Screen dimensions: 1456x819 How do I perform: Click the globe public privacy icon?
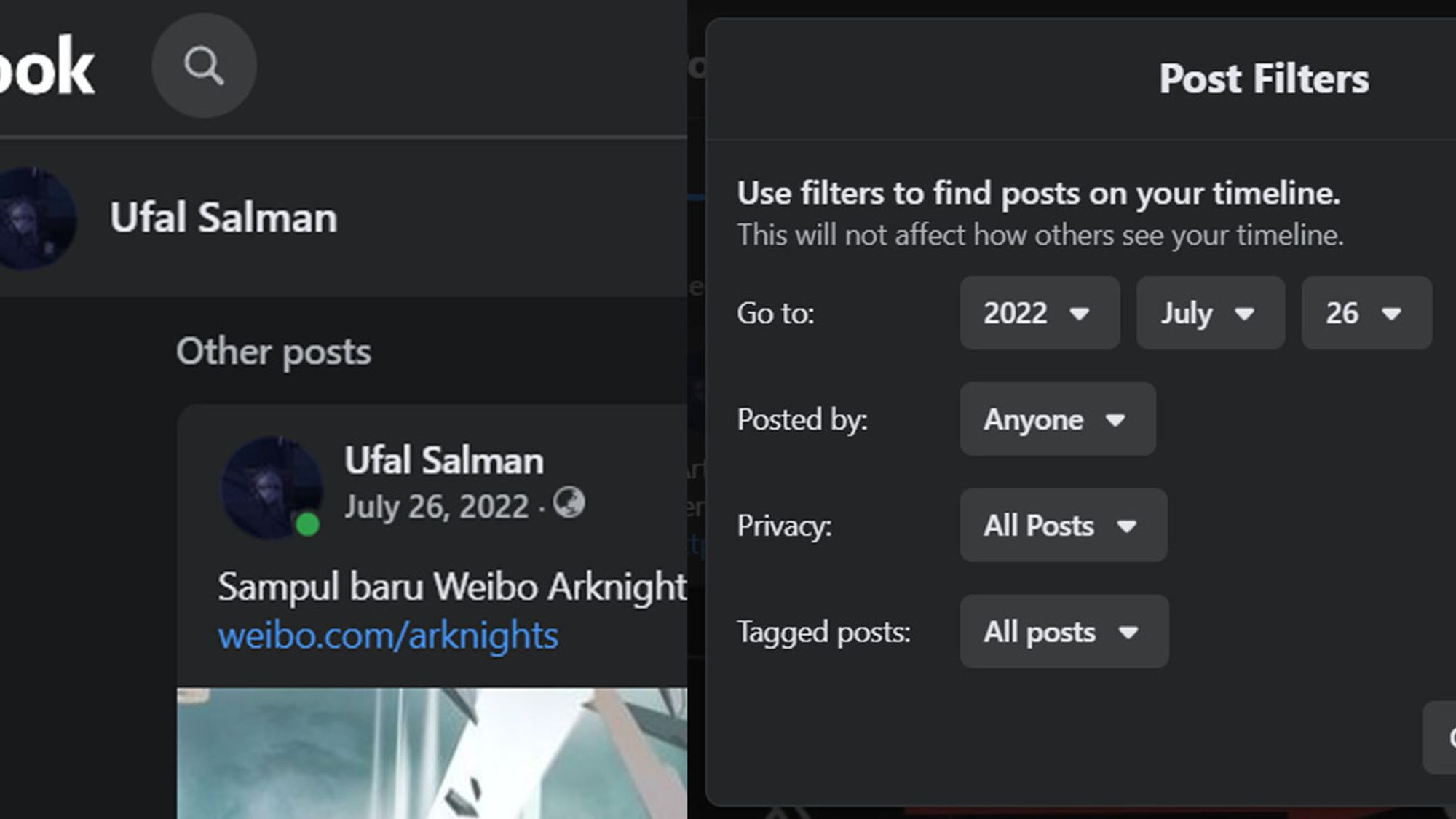569,502
